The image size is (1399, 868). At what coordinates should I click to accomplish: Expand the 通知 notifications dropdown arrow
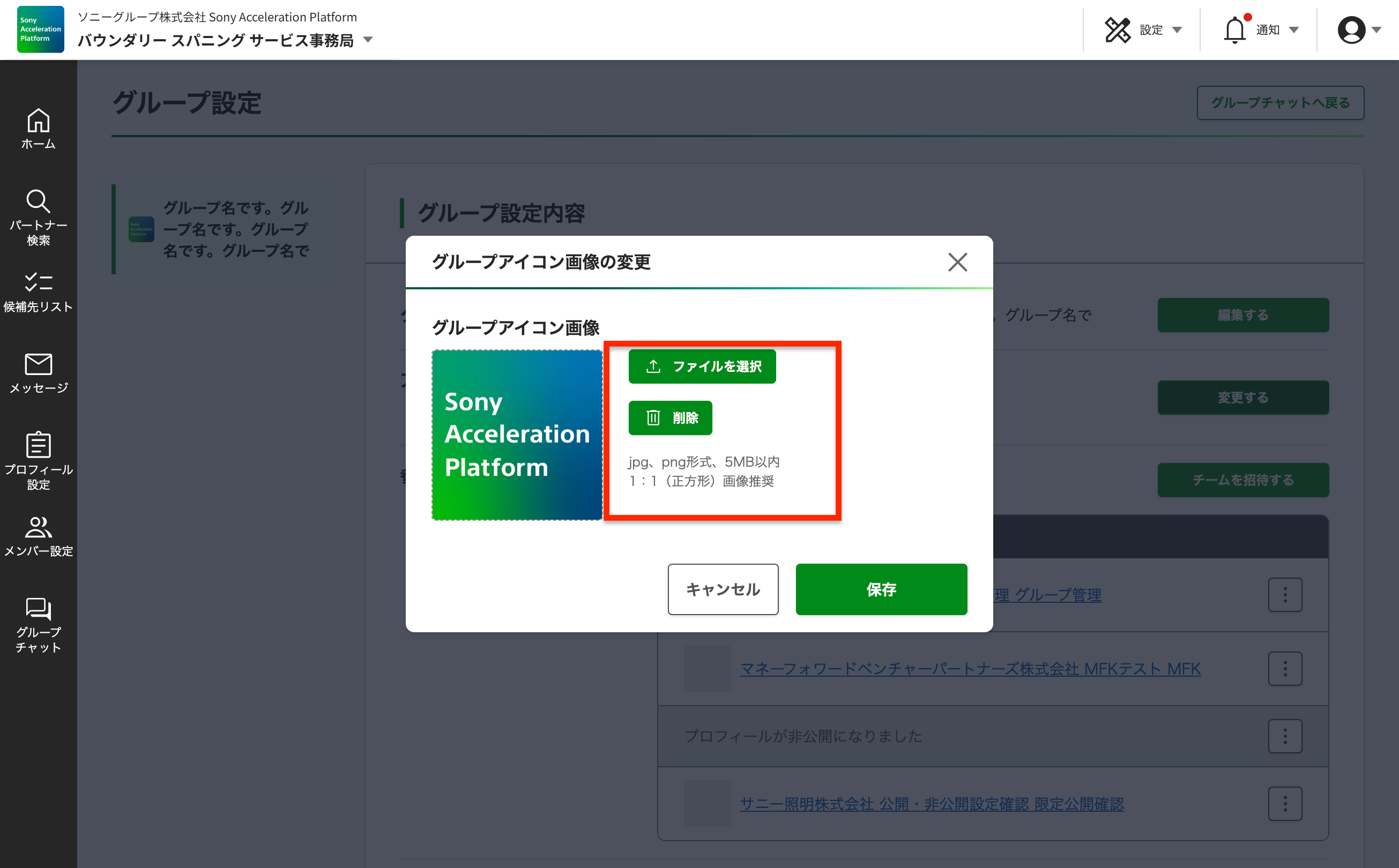click(x=1294, y=30)
